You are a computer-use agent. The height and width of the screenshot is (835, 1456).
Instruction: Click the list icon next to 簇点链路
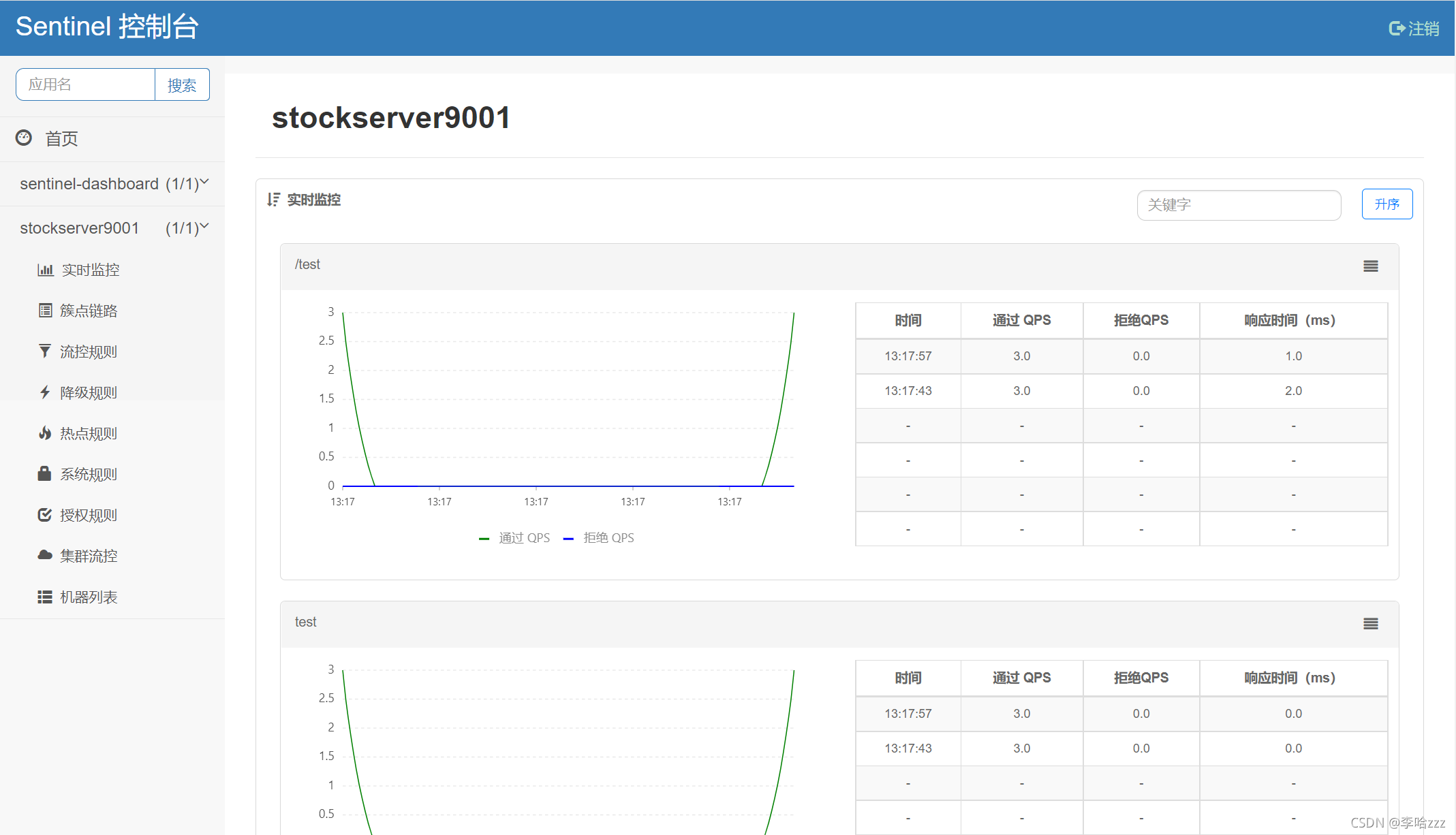coord(45,311)
